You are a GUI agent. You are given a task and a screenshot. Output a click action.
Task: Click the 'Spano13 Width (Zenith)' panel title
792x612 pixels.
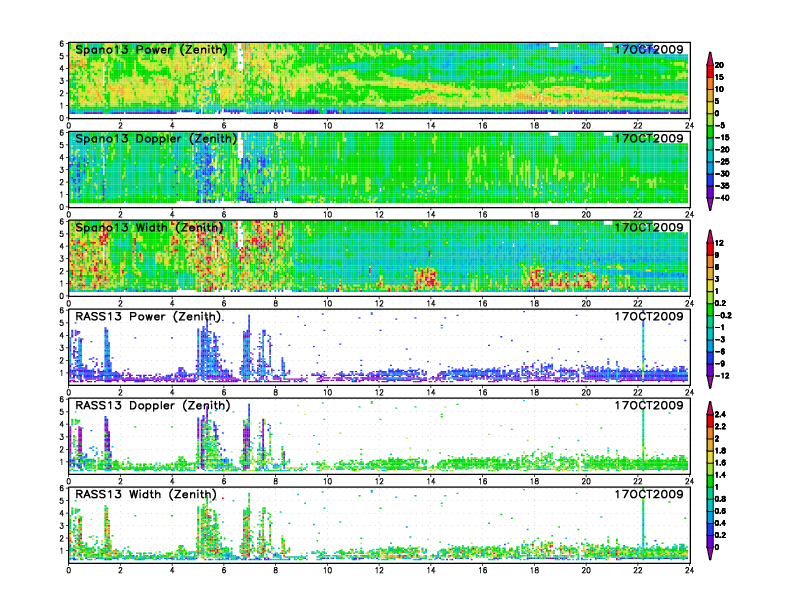tap(150, 227)
